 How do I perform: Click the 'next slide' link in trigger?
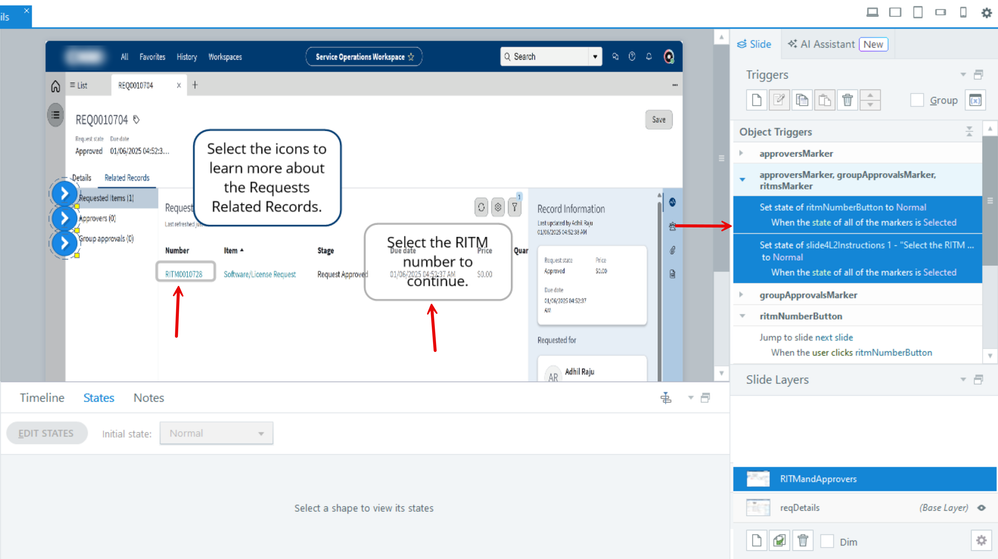834,337
